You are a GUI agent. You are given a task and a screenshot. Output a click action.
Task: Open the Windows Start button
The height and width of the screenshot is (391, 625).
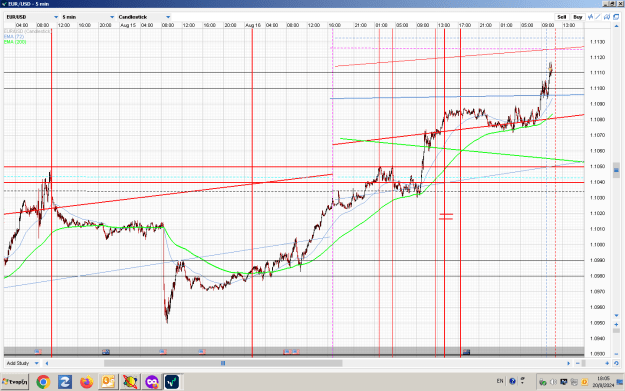click(15, 382)
